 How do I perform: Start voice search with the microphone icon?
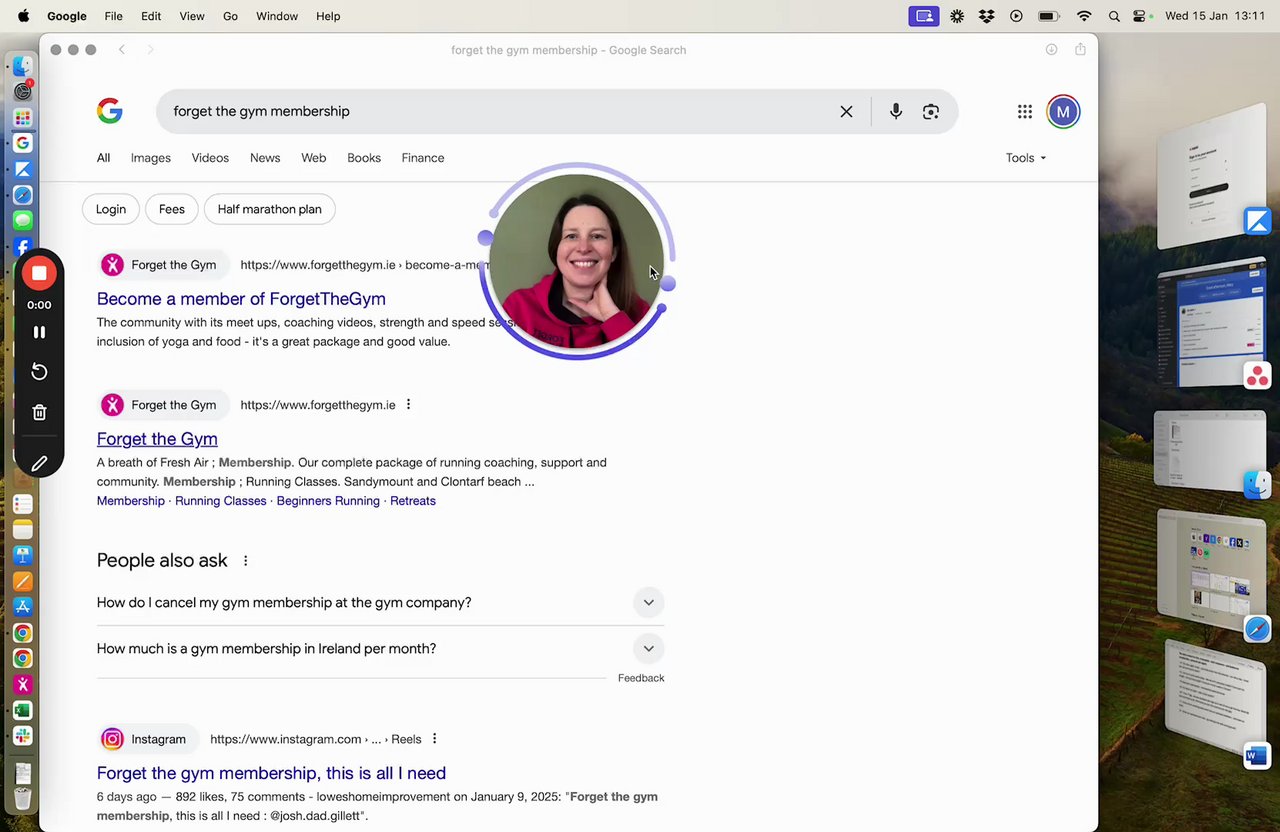895,111
